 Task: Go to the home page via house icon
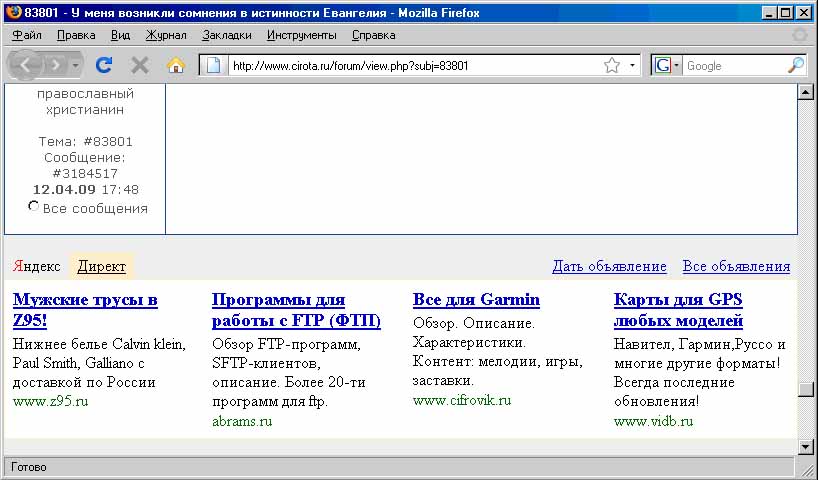(x=176, y=66)
